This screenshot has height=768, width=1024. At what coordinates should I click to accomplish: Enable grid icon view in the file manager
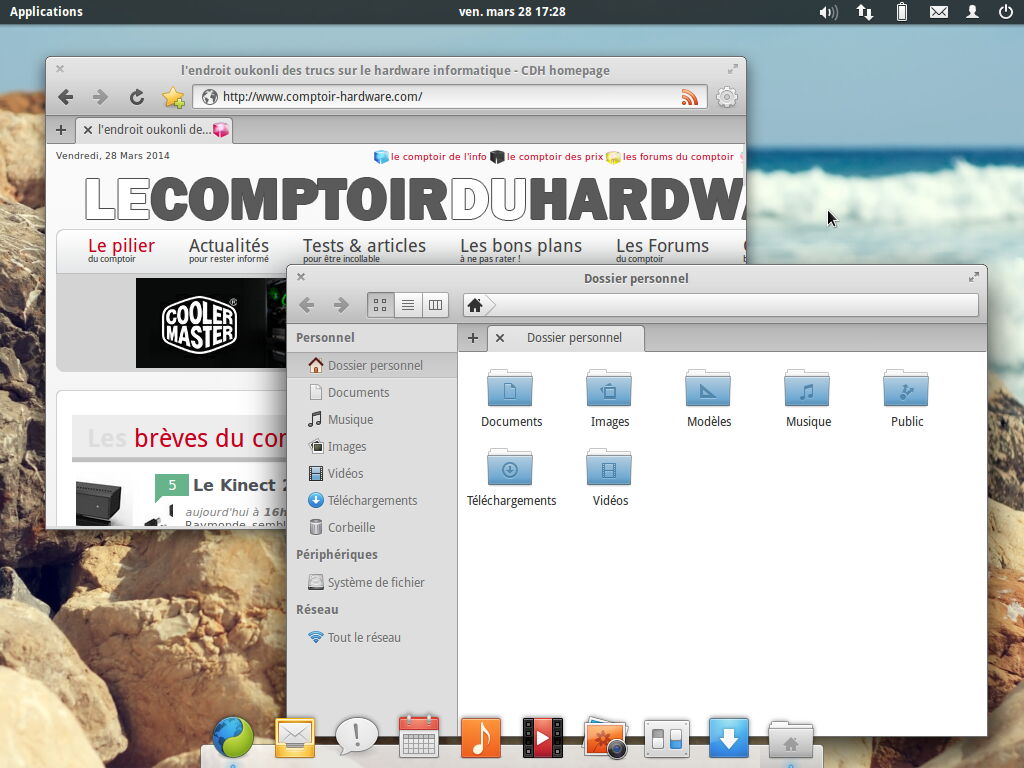pos(379,305)
